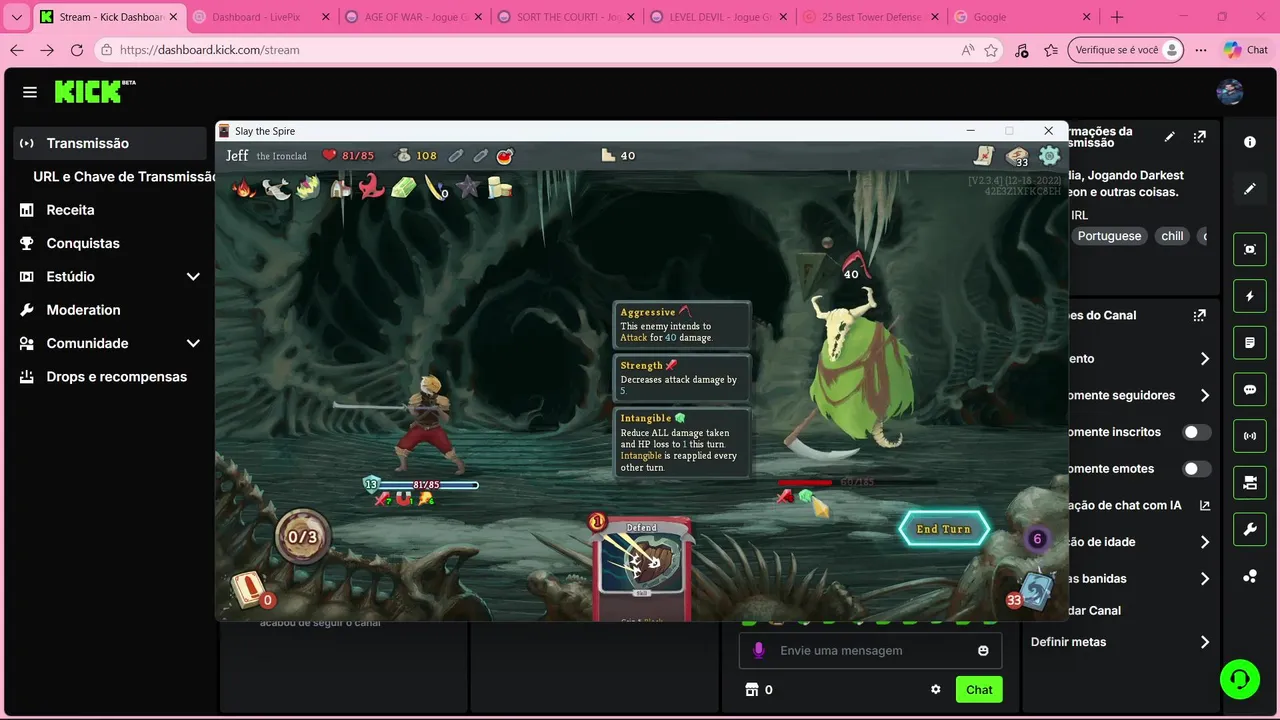Open the Definir metas chevron

[x=1205, y=642]
